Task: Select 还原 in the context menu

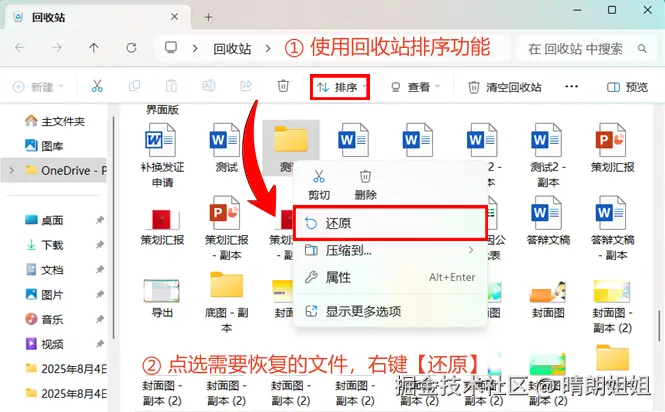Action: pos(390,223)
